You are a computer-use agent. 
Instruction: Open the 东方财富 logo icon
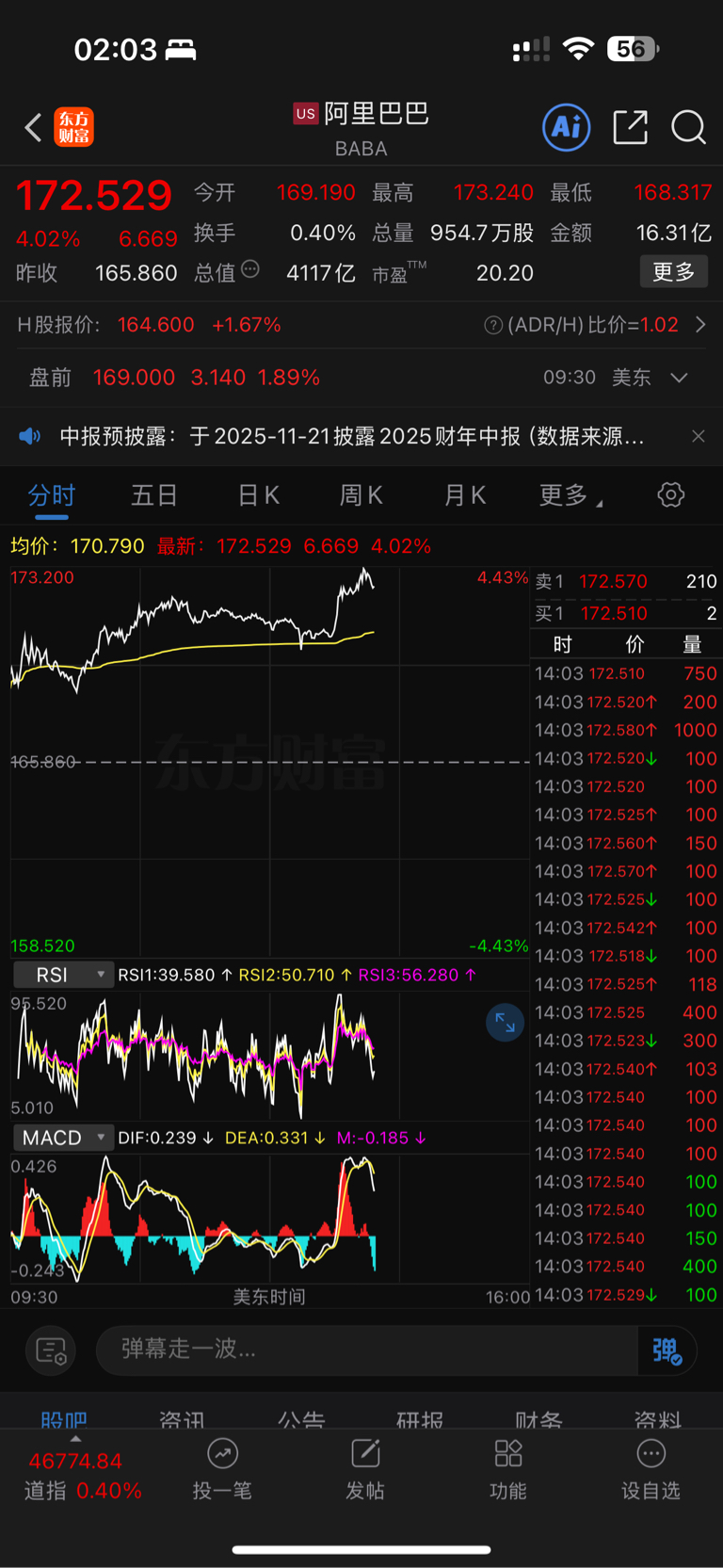coord(73,127)
